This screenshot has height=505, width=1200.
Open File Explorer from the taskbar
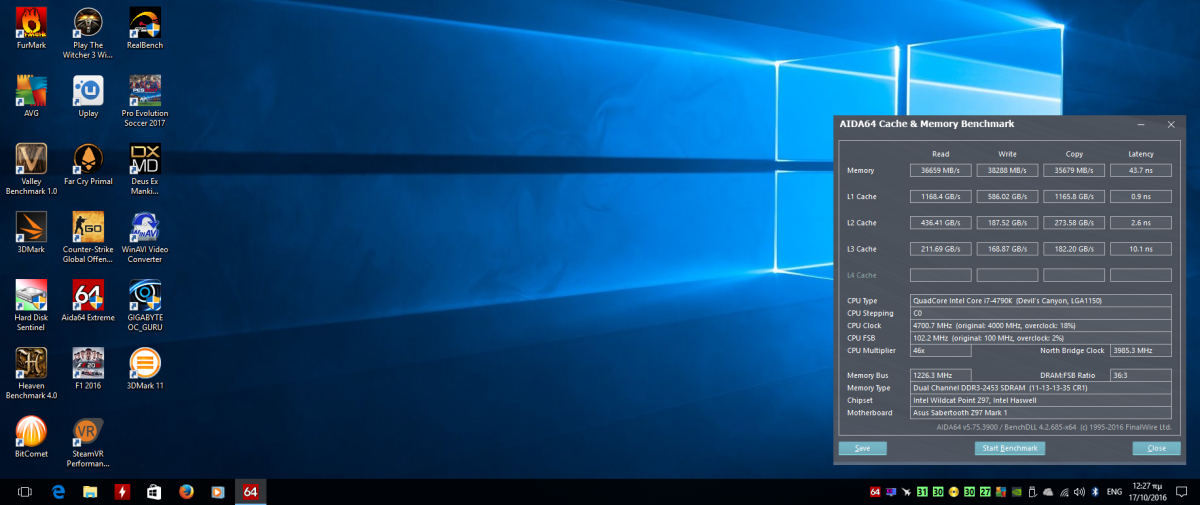(x=90, y=492)
